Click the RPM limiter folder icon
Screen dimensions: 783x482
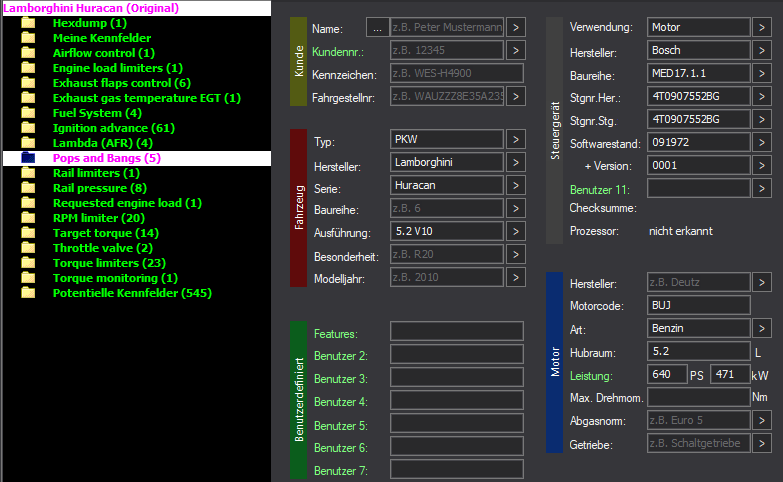(28, 218)
